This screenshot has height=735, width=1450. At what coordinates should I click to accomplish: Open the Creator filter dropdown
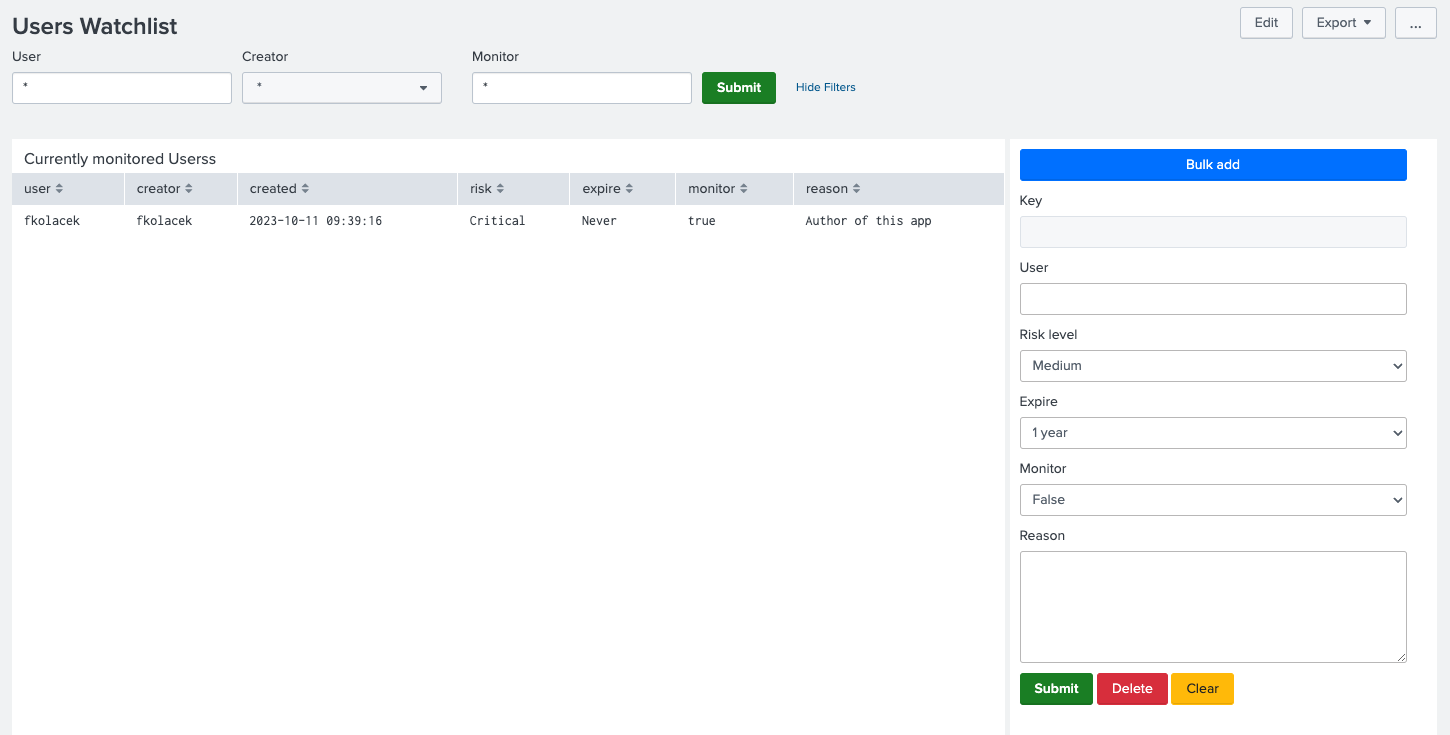[342, 88]
